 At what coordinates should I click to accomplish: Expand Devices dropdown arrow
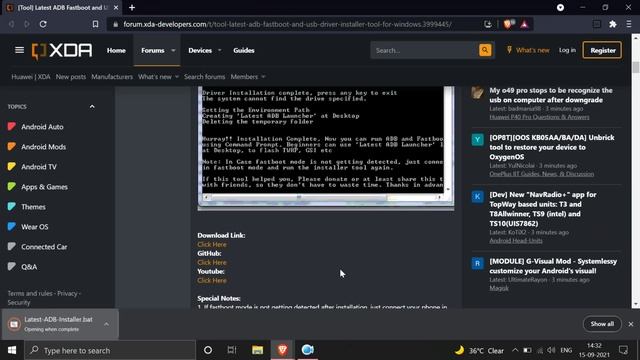click(x=220, y=50)
